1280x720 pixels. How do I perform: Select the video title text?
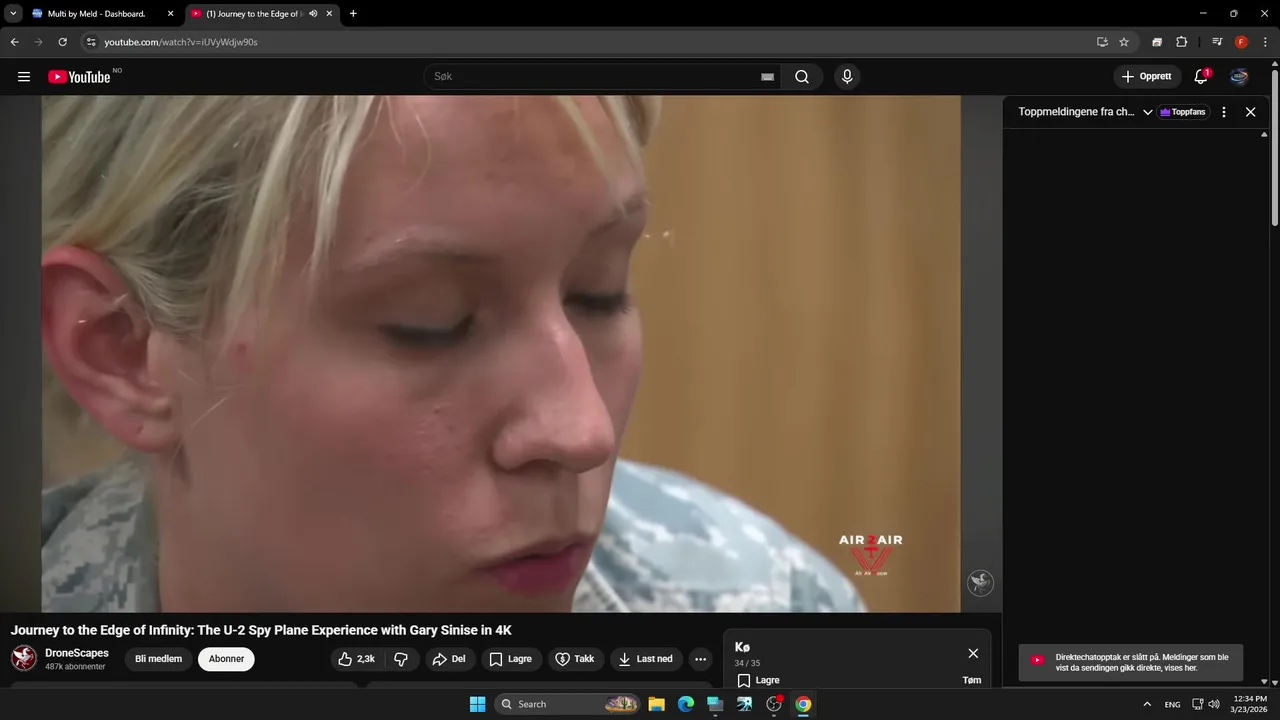point(261,630)
